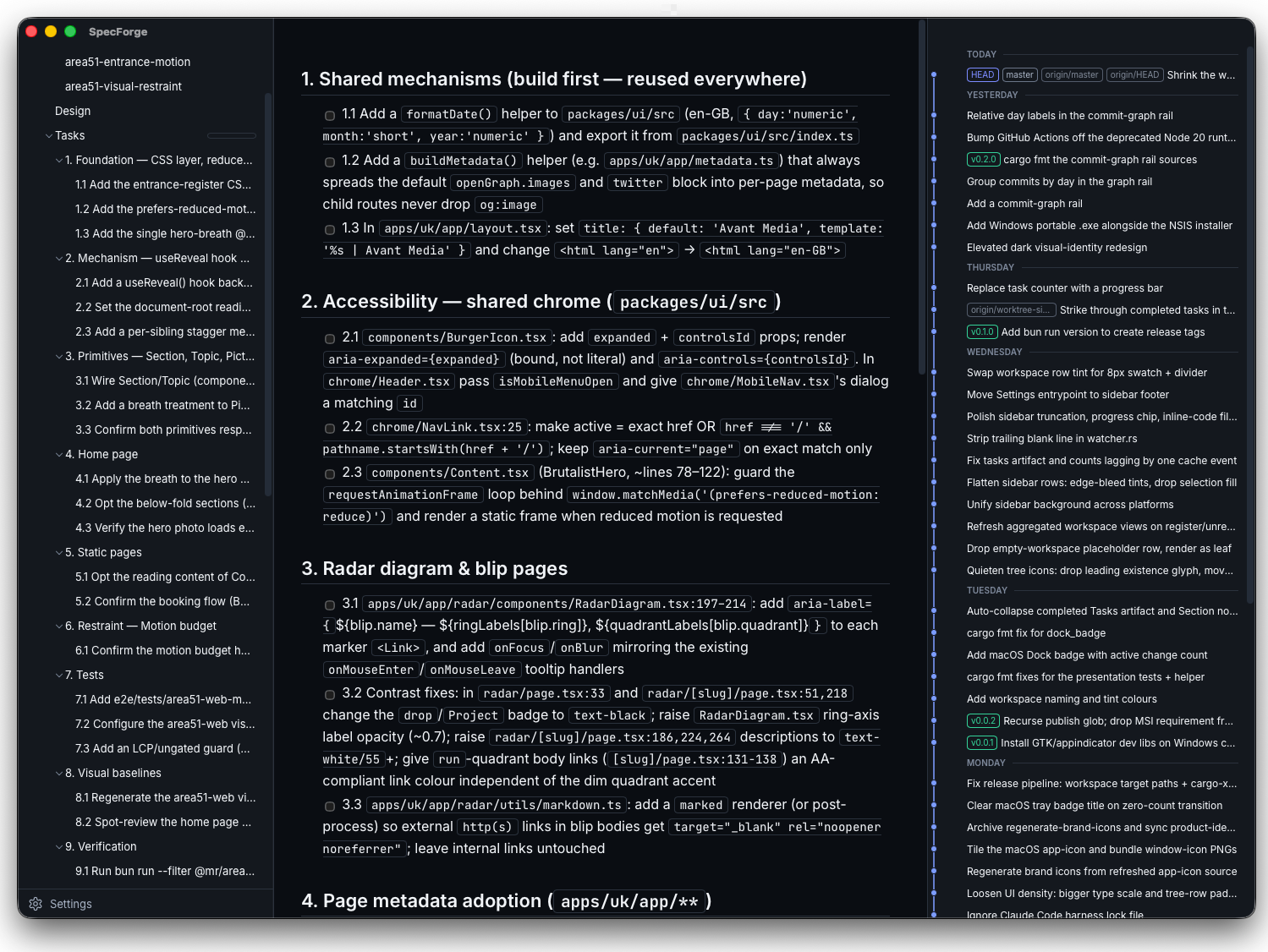Mark task 2.2 NavLink.tsx as done
1268x952 pixels.
(x=330, y=428)
